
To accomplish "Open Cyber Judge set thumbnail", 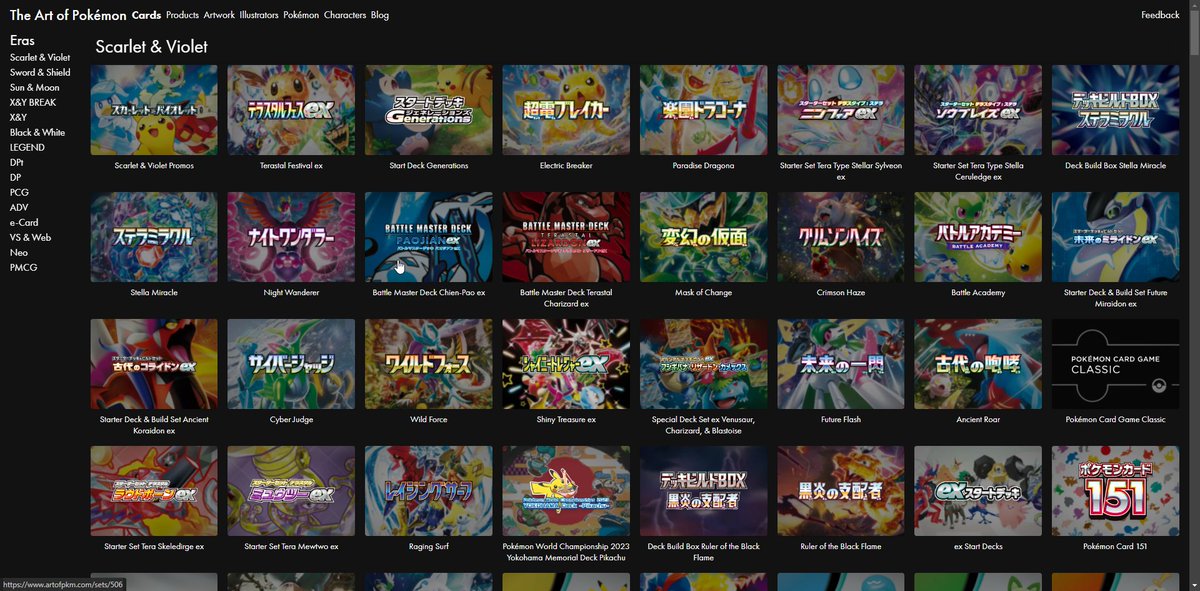I will point(291,364).
